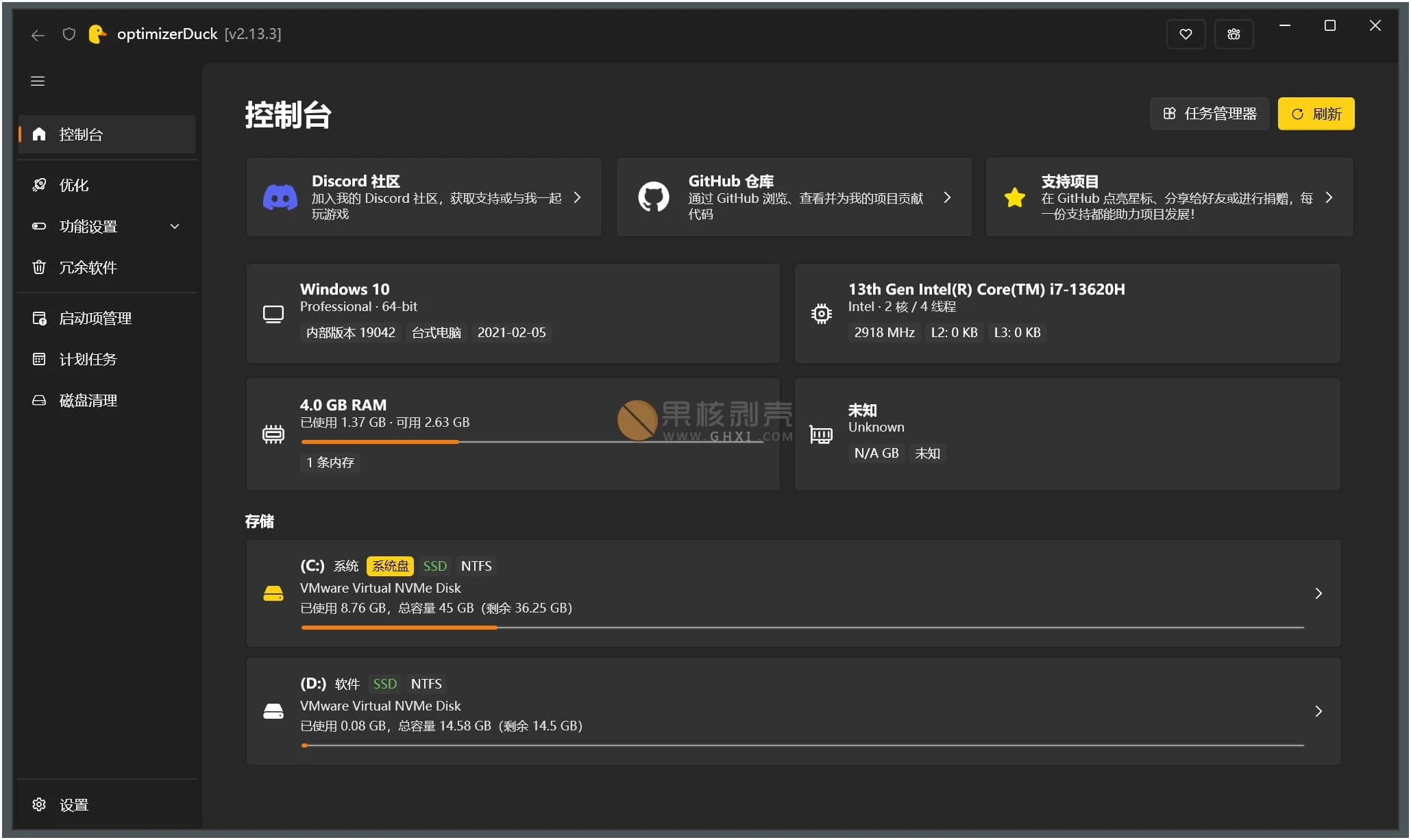The image size is (1411, 840).
Task: Click the 存储 section heading
Action: click(x=260, y=521)
